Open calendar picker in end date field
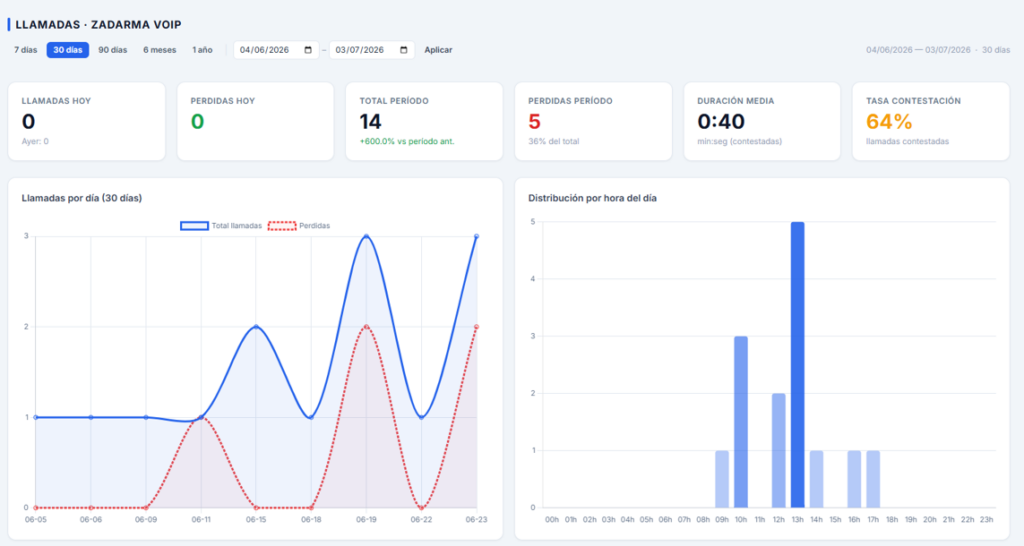Image resolution: width=1024 pixels, height=546 pixels. pos(404,50)
